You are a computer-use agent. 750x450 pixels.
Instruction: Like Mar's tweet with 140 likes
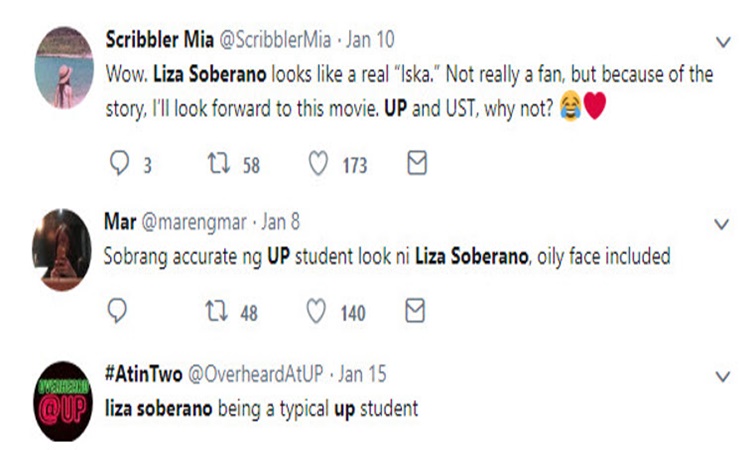tap(317, 312)
